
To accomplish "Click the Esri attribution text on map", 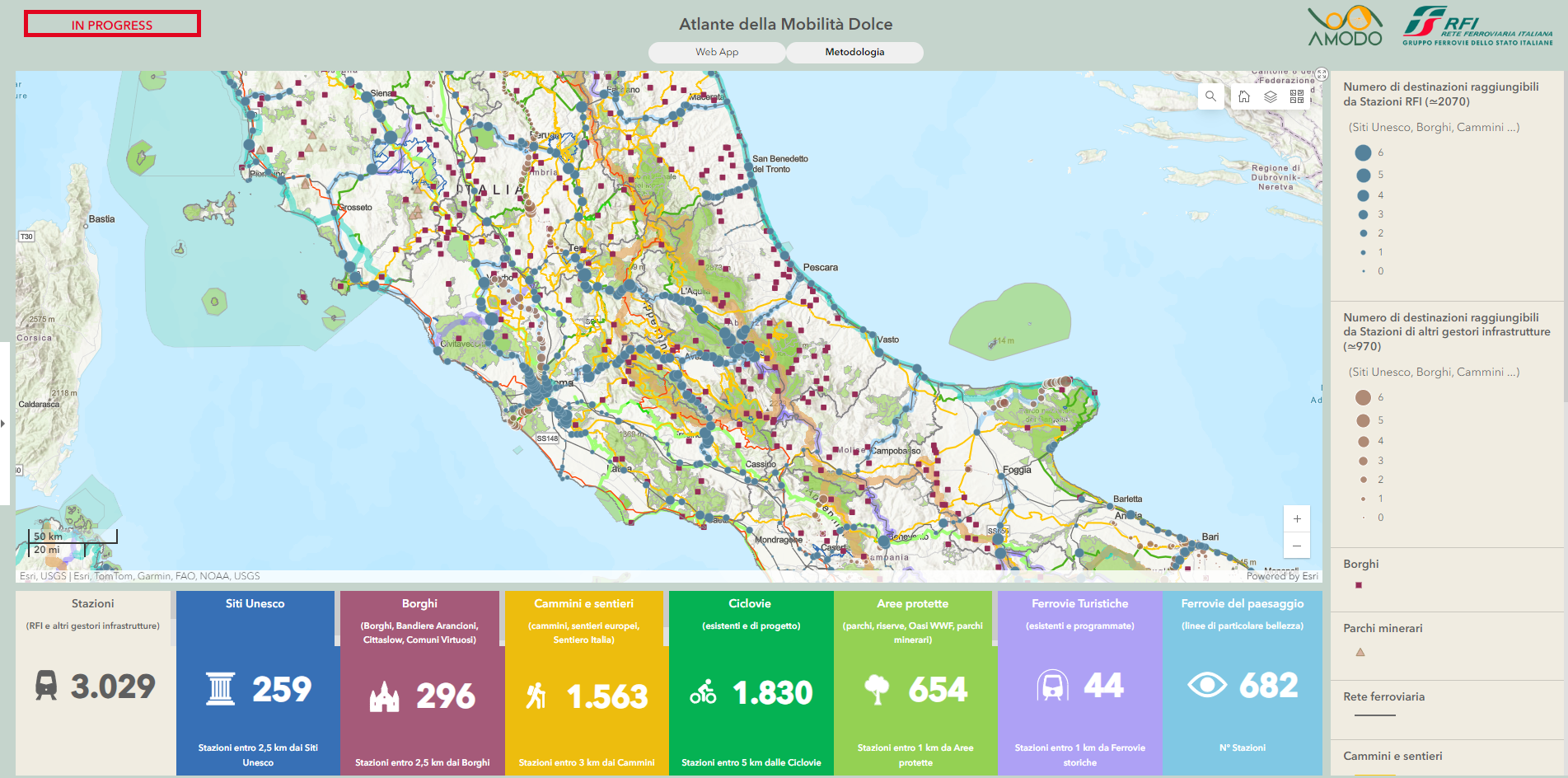I will coord(140,576).
